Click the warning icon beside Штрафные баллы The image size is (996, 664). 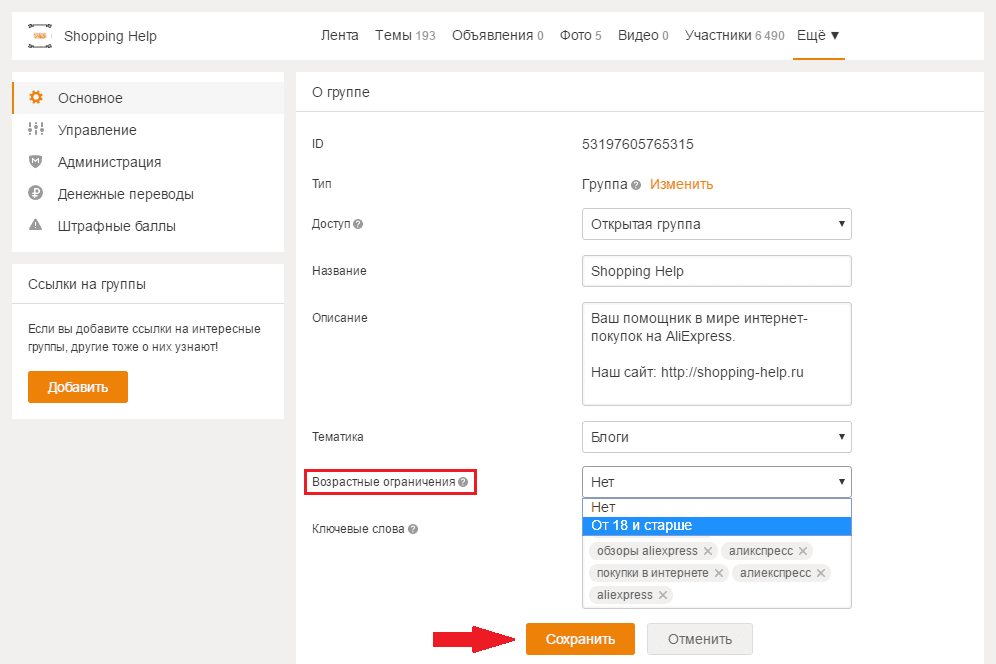(x=36, y=226)
